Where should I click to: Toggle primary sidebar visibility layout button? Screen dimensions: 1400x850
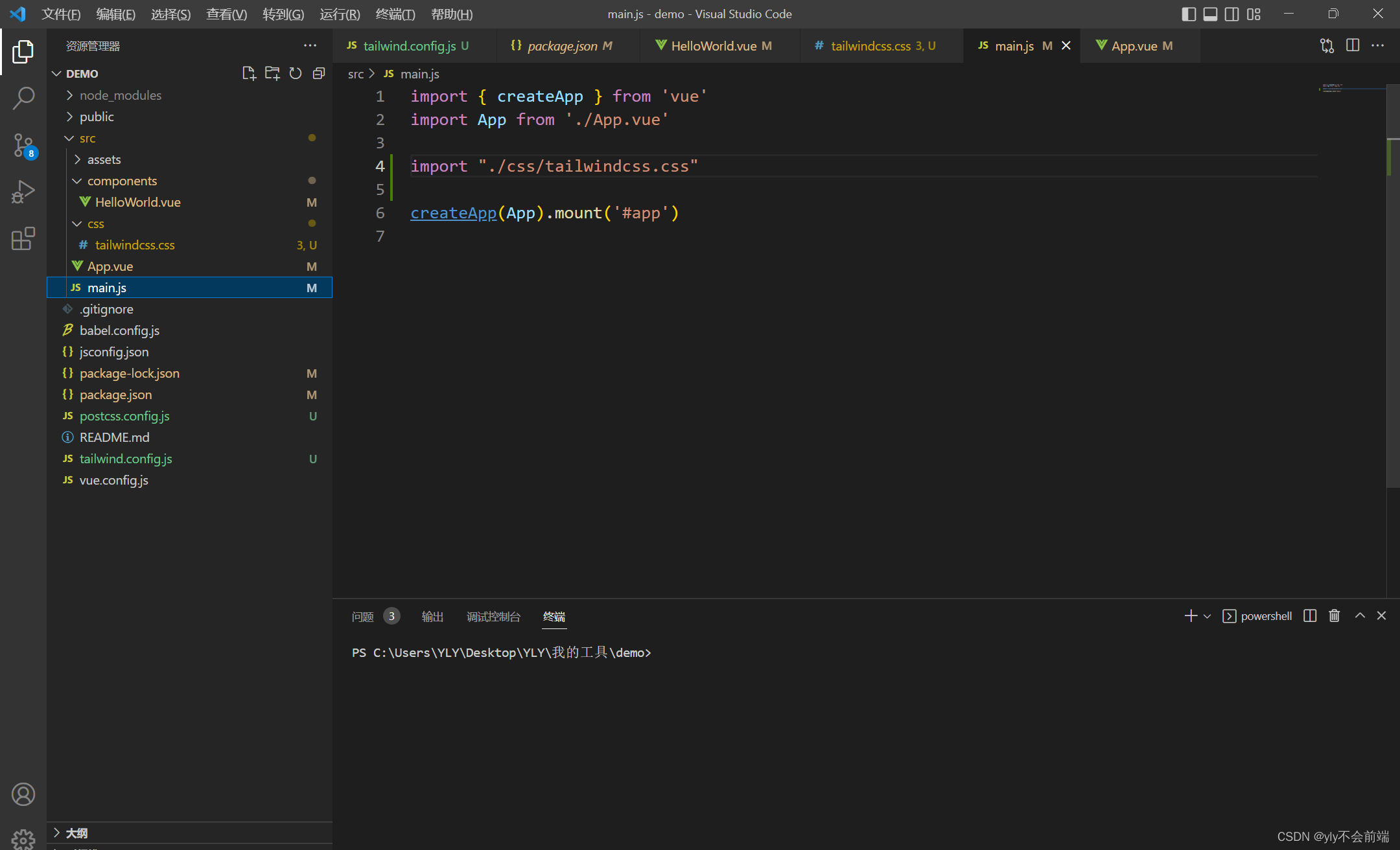(1188, 14)
